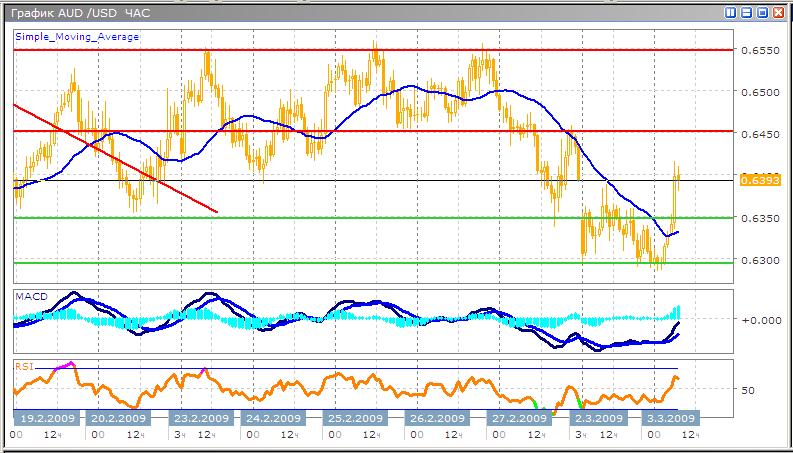Select the 27.2.2009 date marker

pos(520,418)
